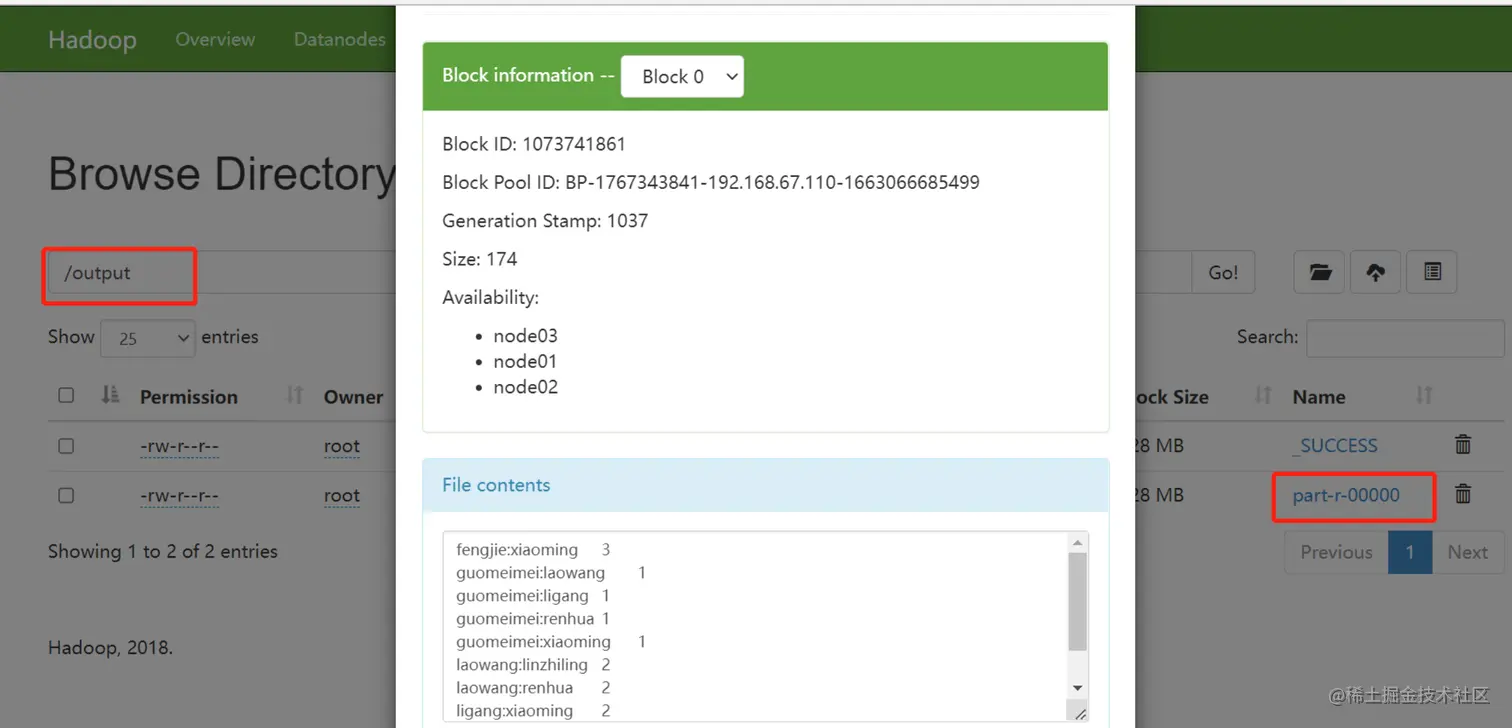Click the Search input field

point(1405,338)
